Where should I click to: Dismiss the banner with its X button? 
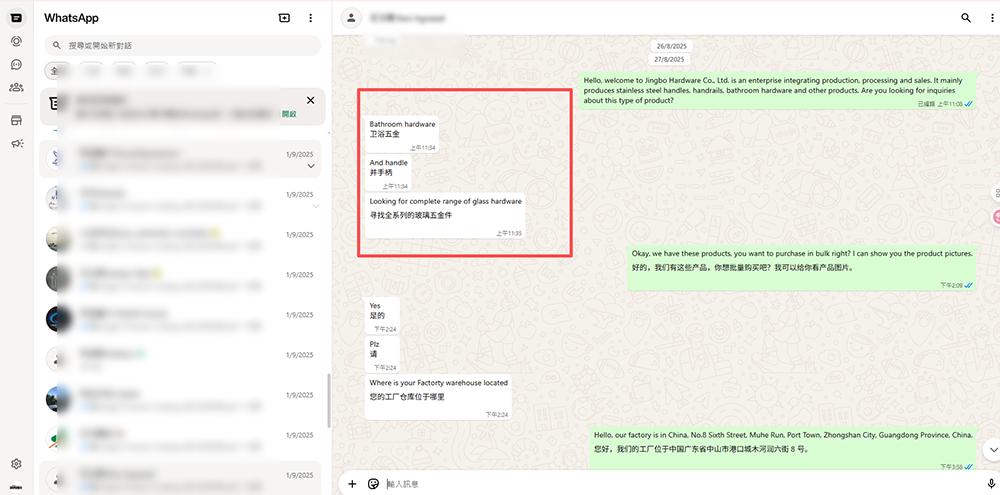click(311, 100)
